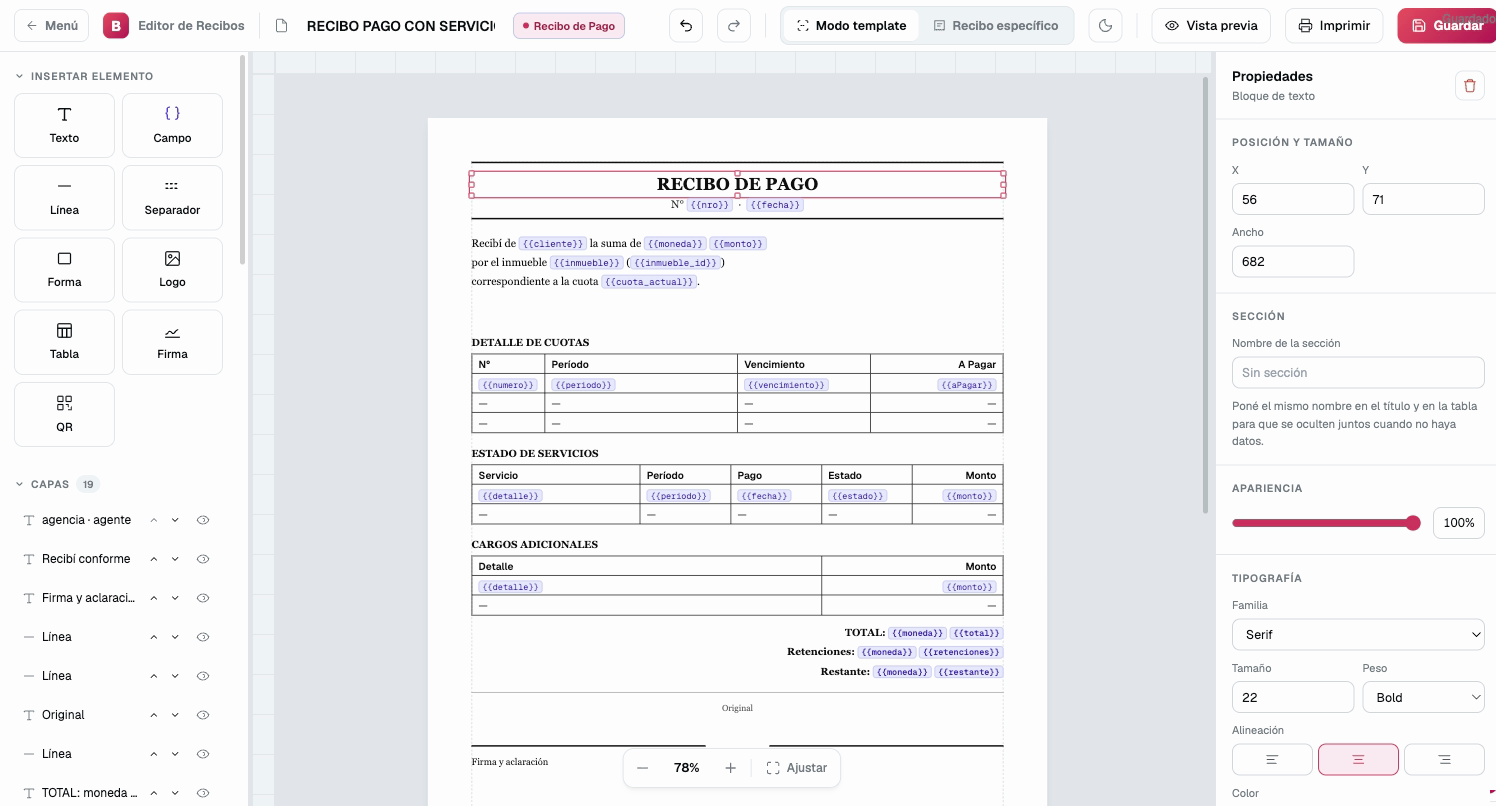Switch to Recibo específico tab
This screenshot has height=806, width=1496.
(996, 26)
